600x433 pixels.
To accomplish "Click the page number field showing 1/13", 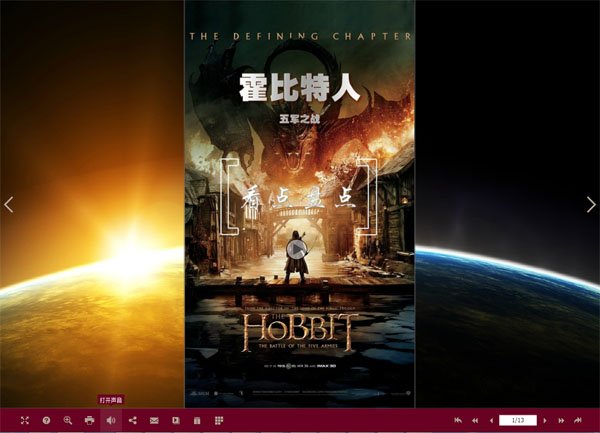I will point(518,420).
